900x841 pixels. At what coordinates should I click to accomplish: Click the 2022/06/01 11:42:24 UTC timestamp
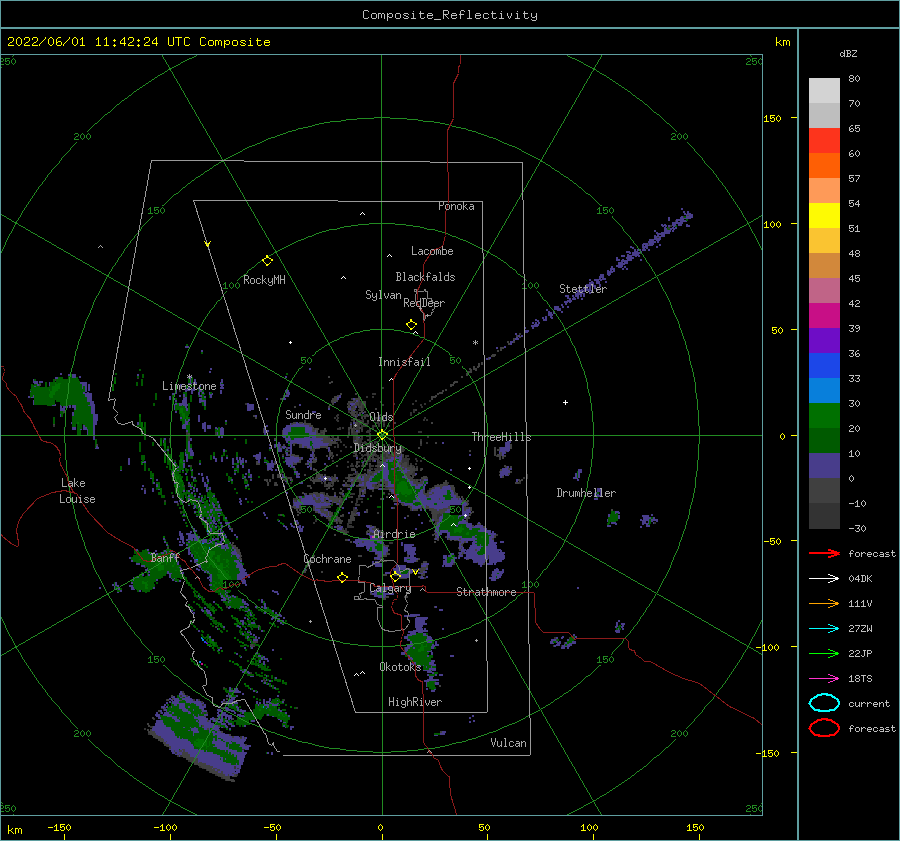click(x=98, y=42)
